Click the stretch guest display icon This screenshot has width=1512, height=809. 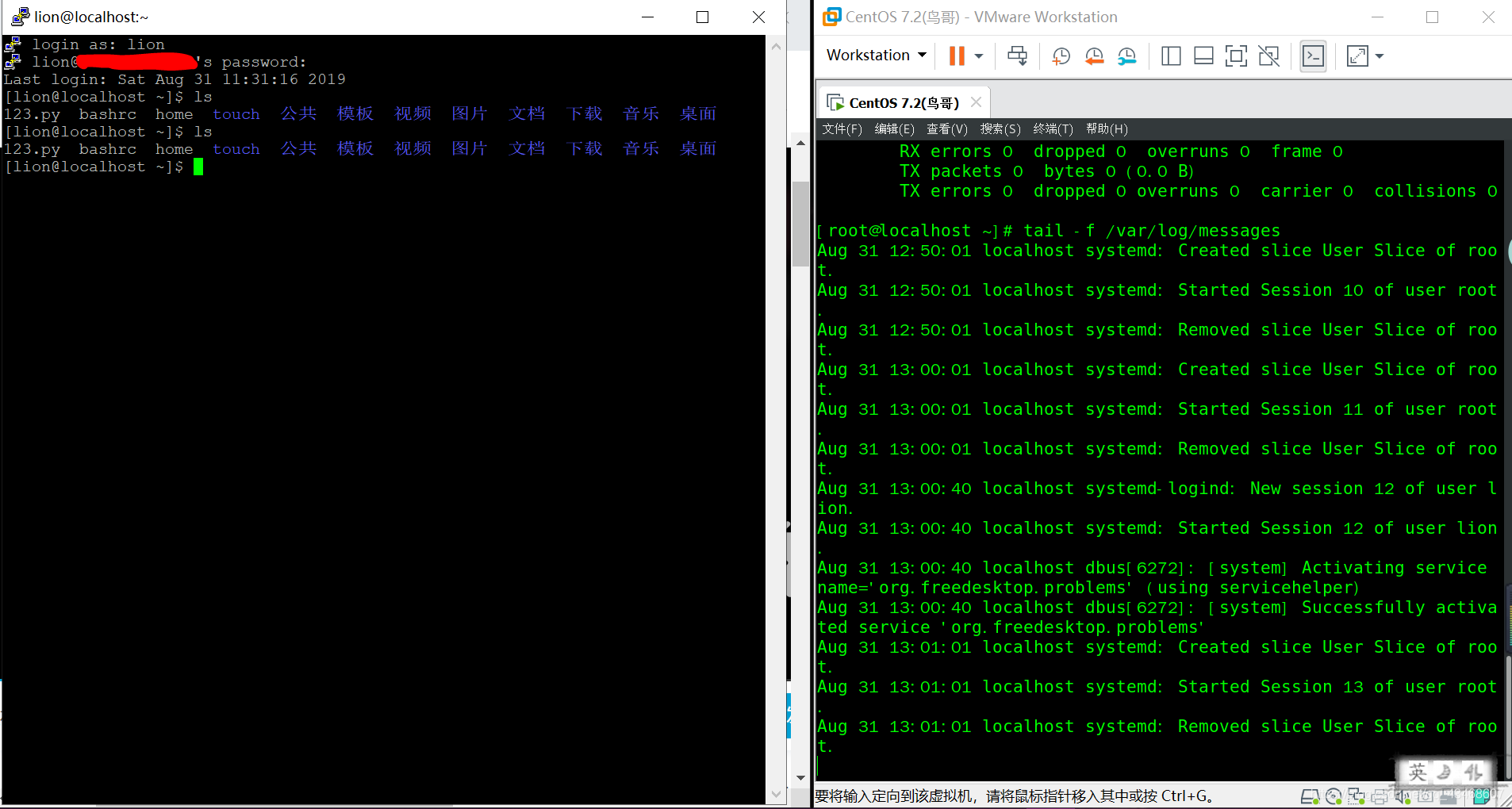[x=1357, y=56]
